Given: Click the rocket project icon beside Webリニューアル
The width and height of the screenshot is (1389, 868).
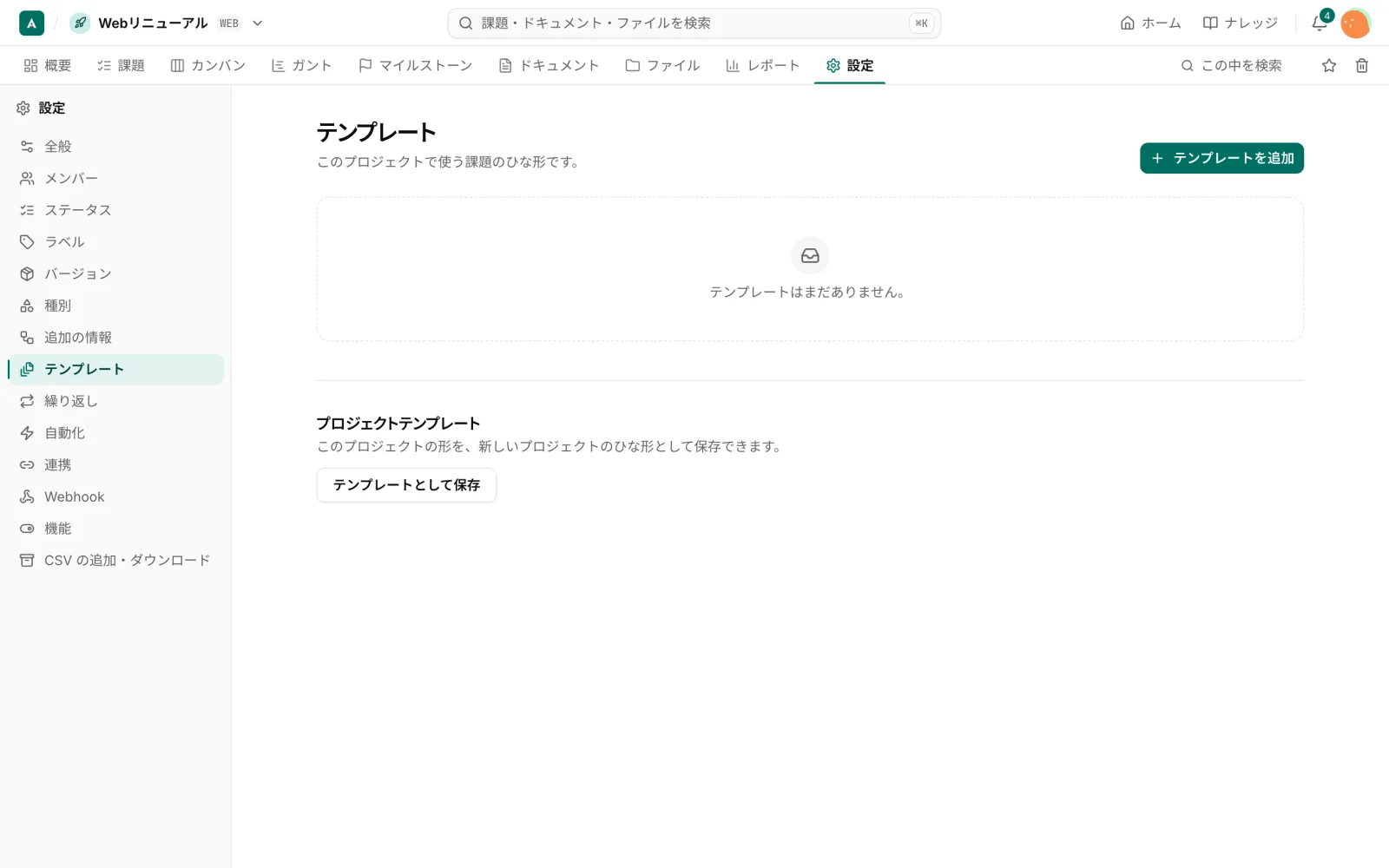Looking at the screenshot, I should click(80, 23).
